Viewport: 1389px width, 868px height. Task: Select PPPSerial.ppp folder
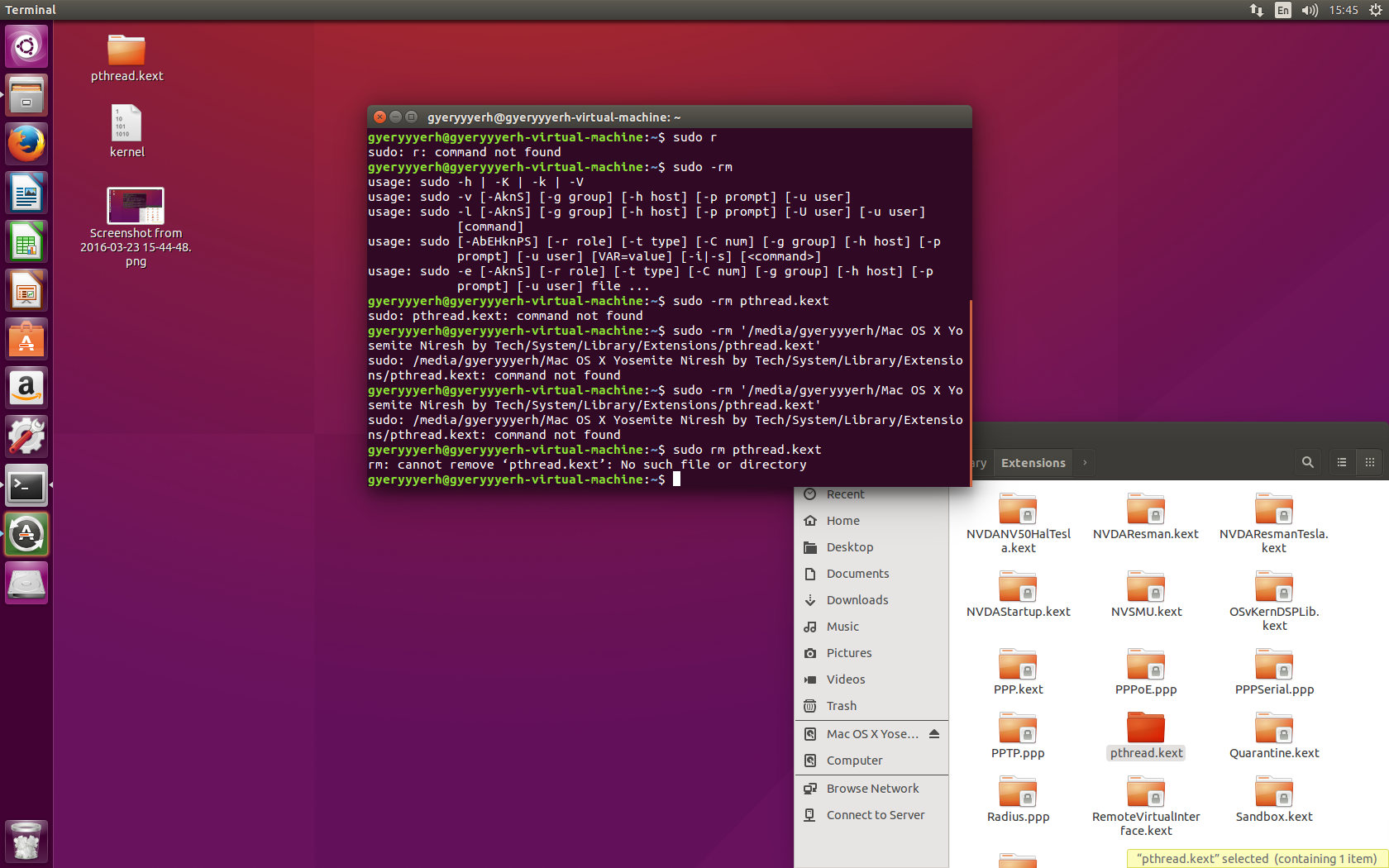coord(1274,672)
